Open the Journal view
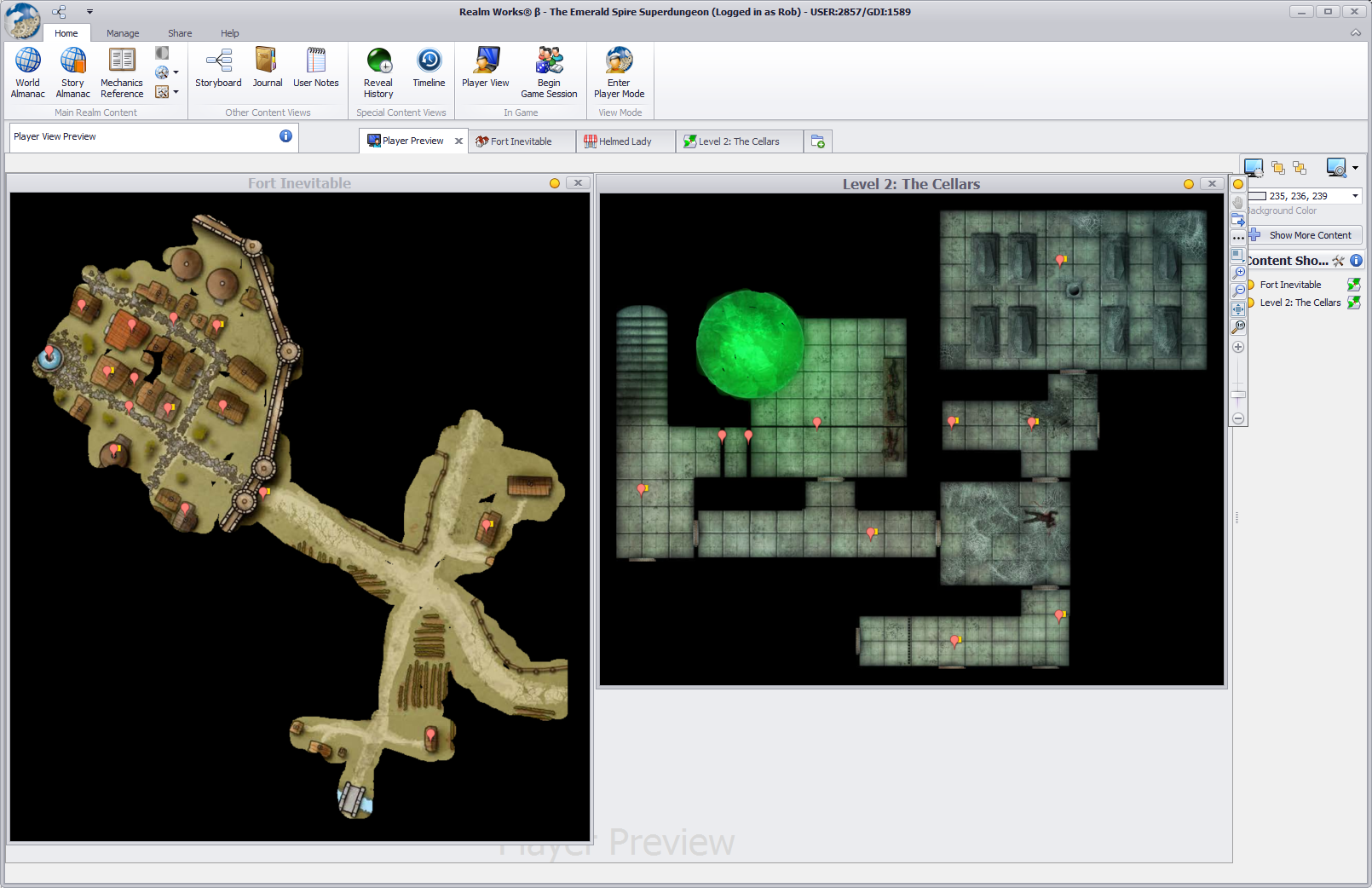Image resolution: width=1372 pixels, height=888 pixels. (x=267, y=68)
